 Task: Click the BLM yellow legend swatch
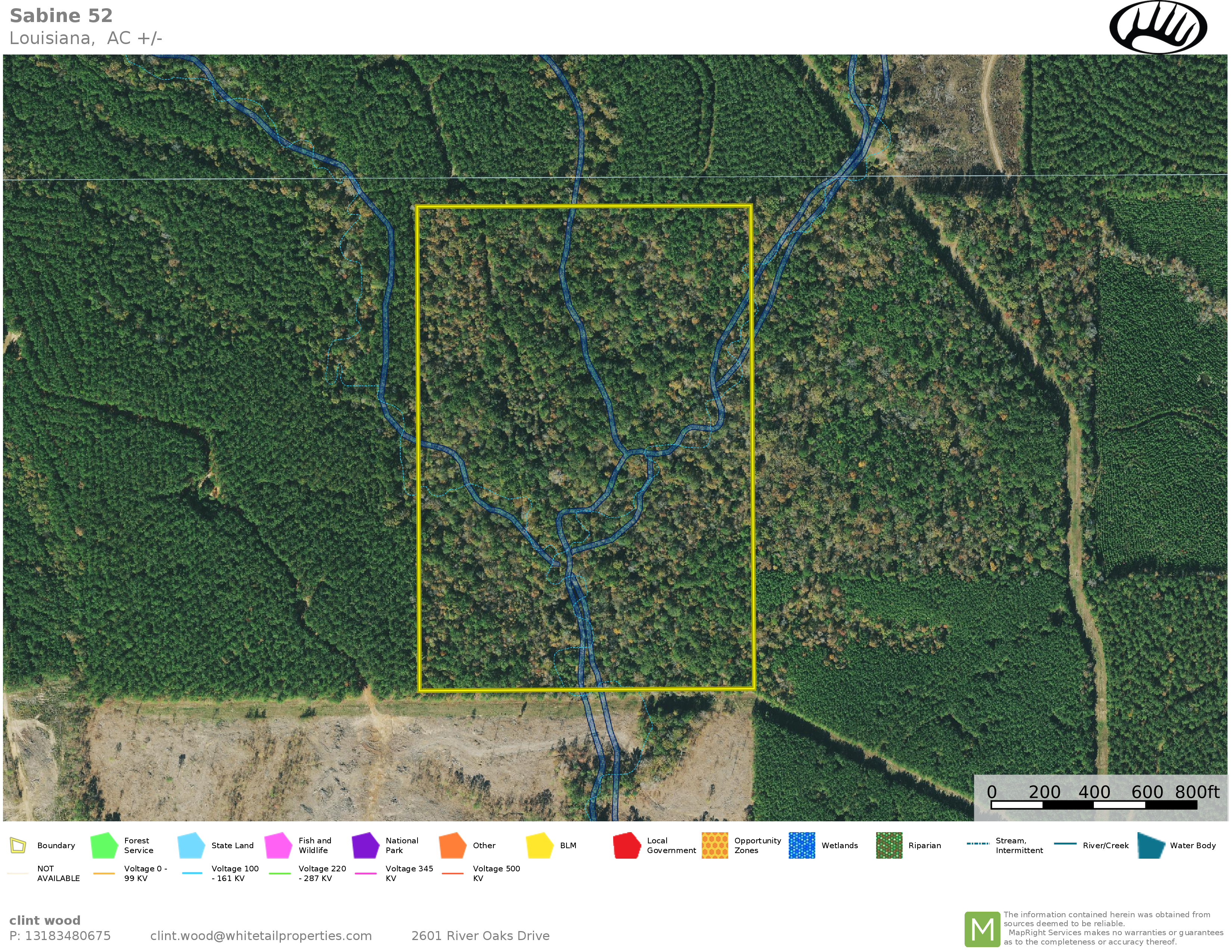(x=539, y=845)
